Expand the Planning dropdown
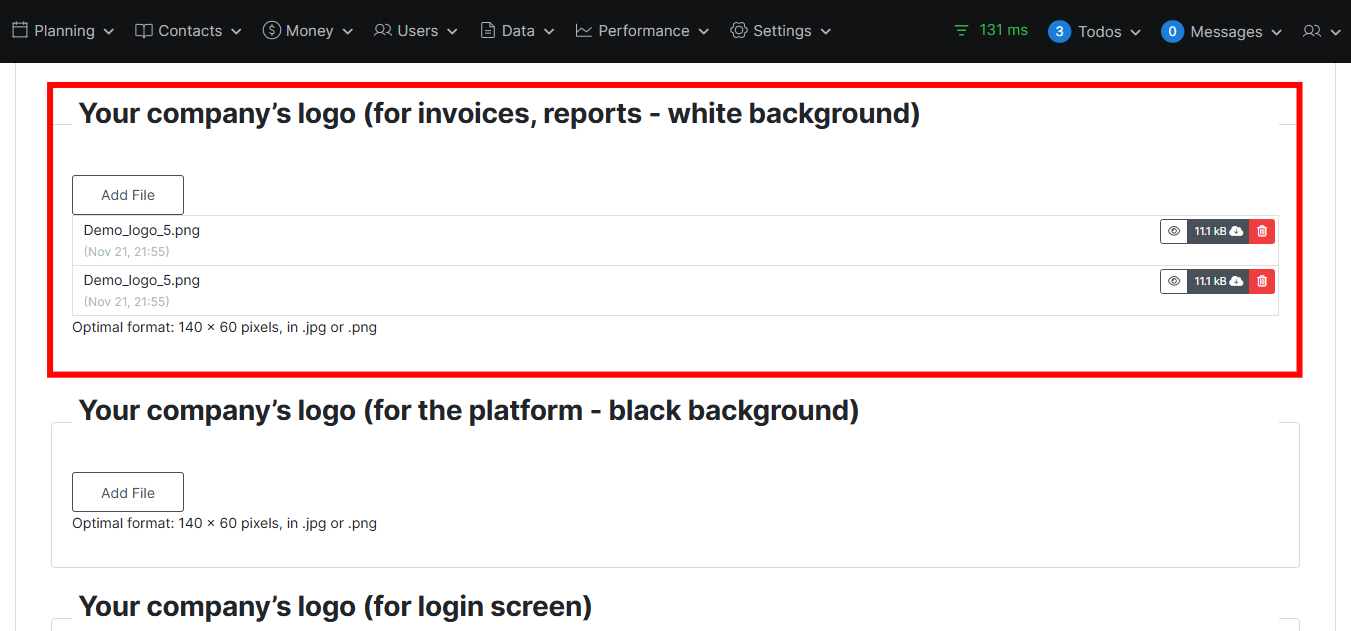 click(x=63, y=31)
